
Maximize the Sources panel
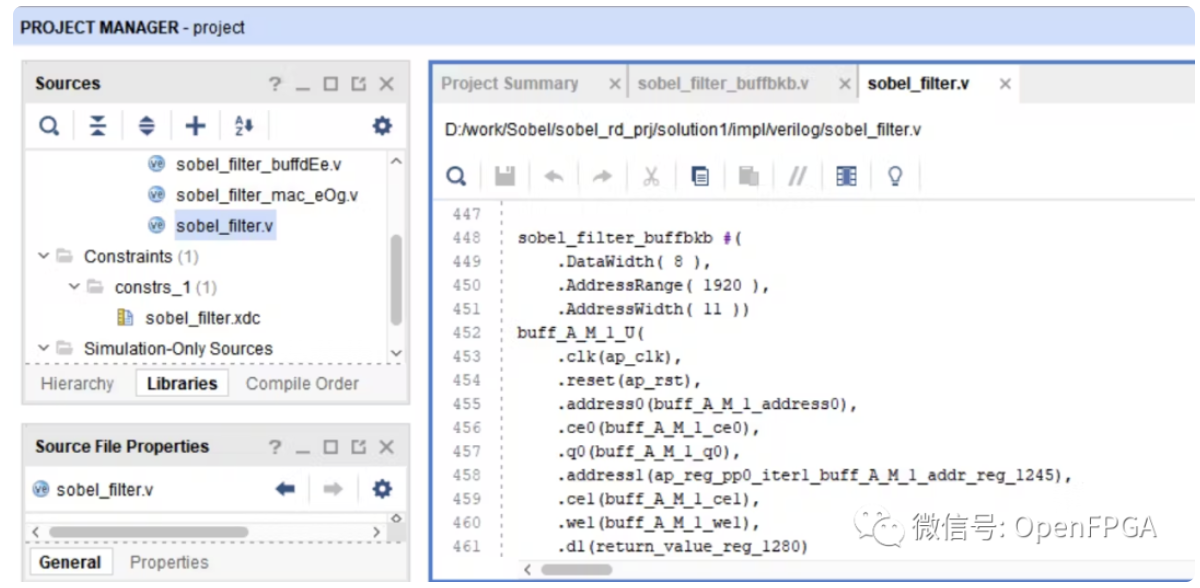330,84
